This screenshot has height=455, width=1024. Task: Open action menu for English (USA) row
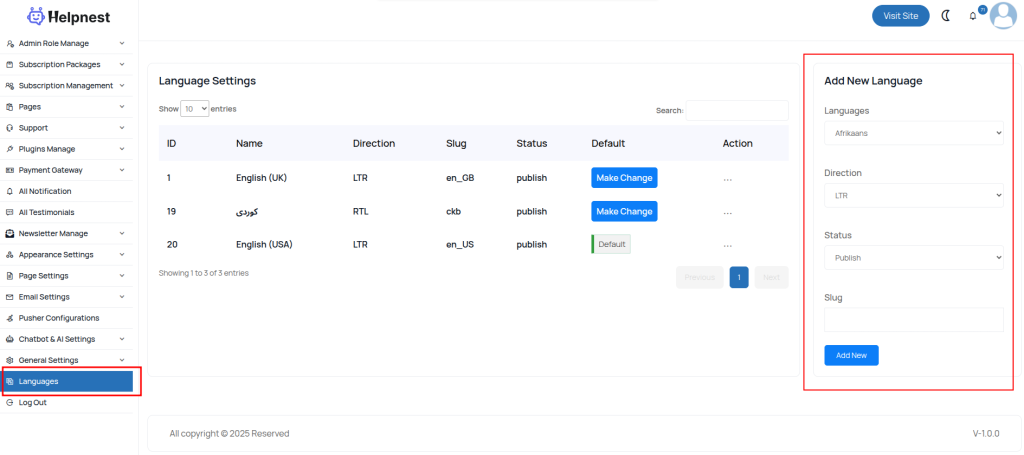(x=728, y=245)
